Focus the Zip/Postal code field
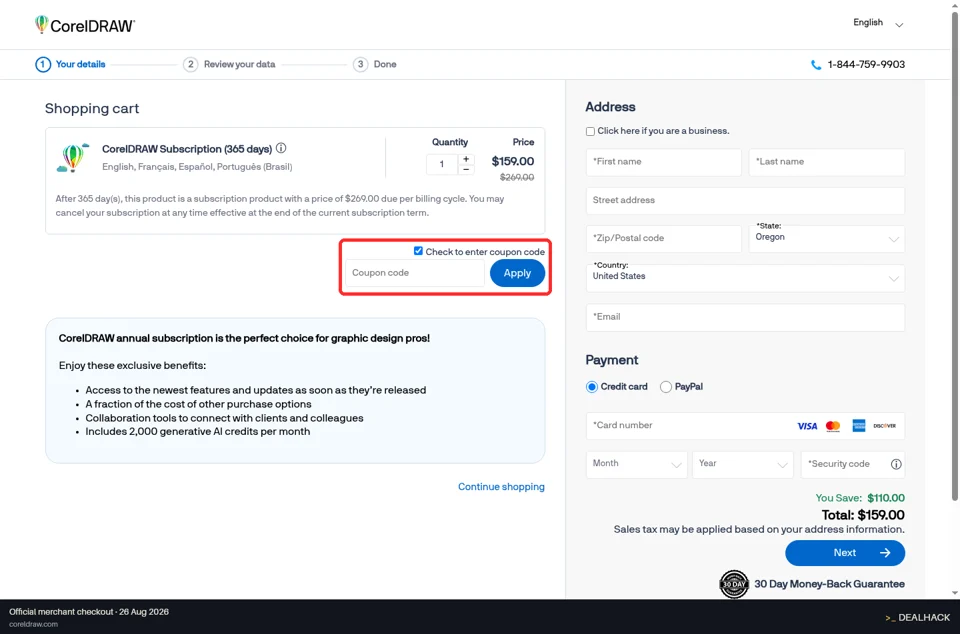The image size is (960, 634). point(664,239)
